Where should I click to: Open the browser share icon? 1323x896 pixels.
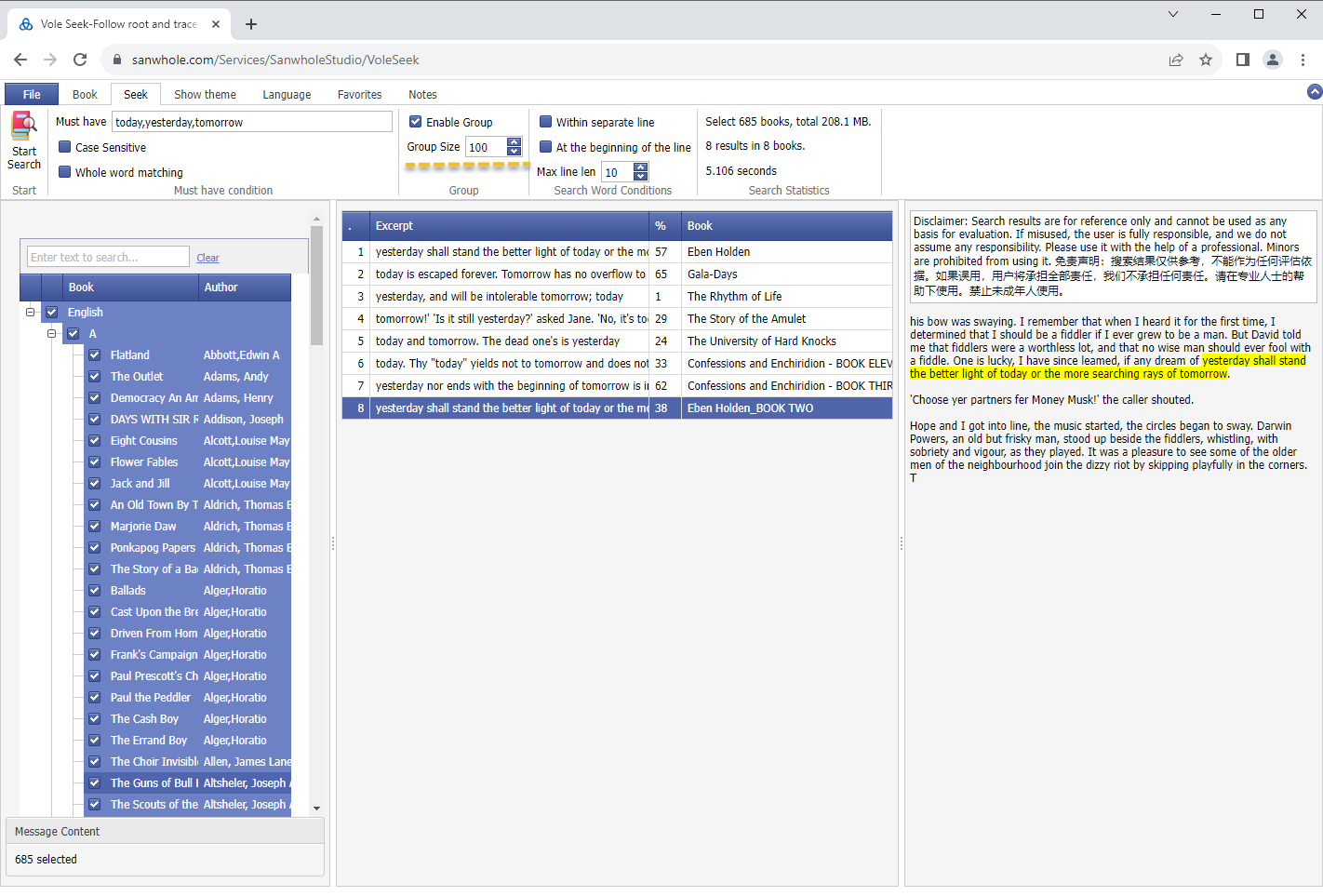(1176, 60)
